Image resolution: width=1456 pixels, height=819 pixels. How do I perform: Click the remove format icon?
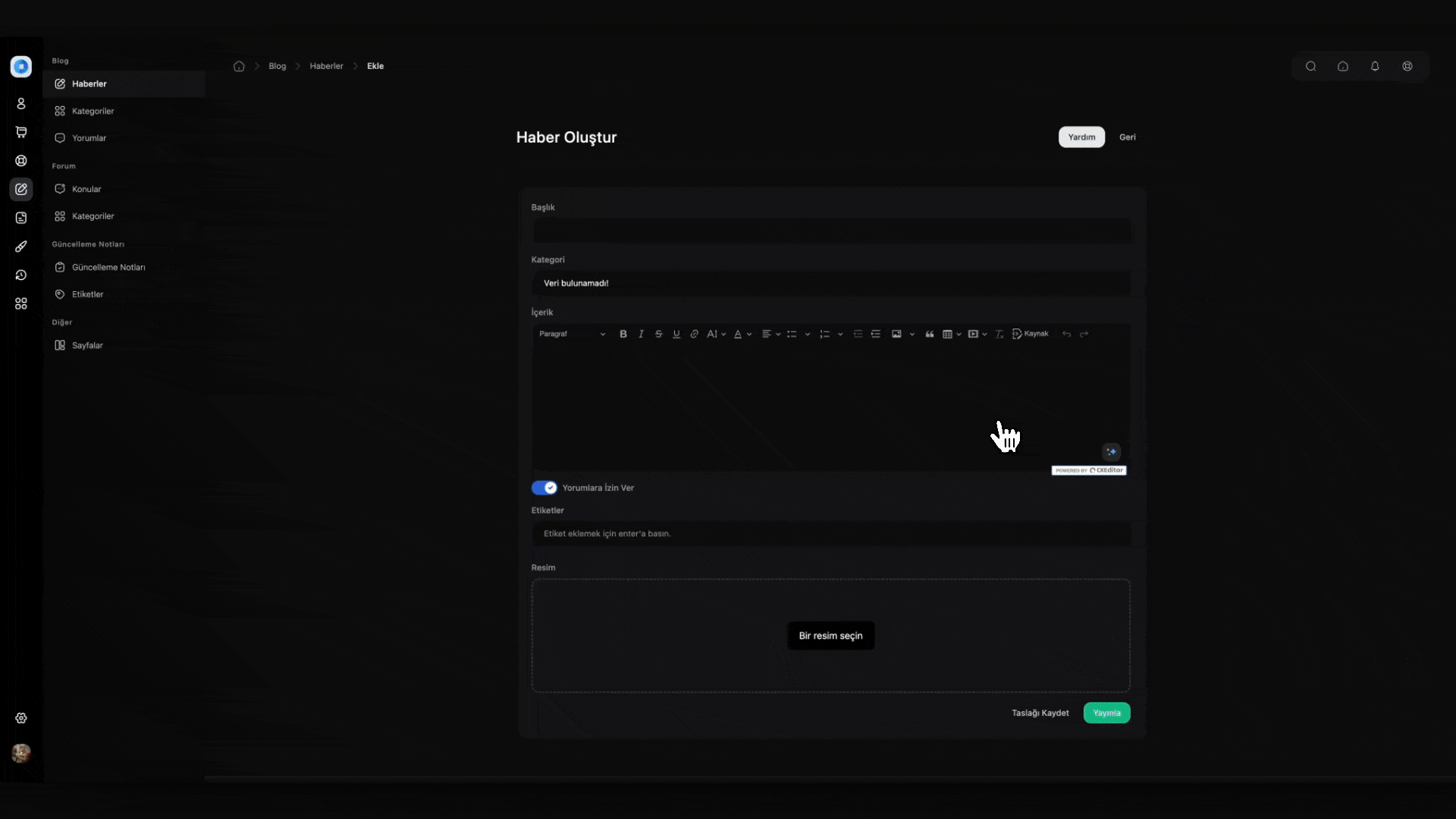[x=999, y=334]
